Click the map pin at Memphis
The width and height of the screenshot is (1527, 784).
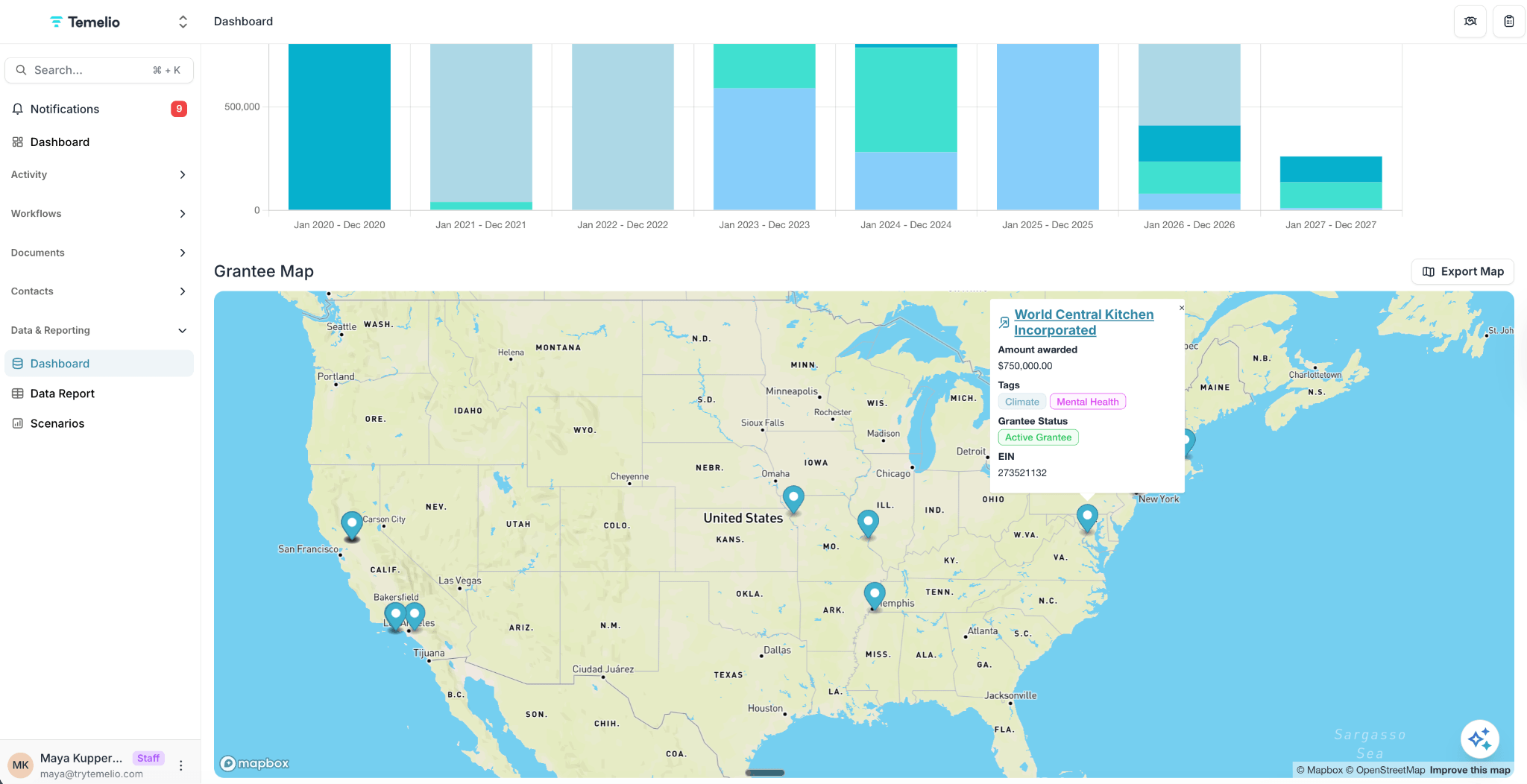click(875, 596)
